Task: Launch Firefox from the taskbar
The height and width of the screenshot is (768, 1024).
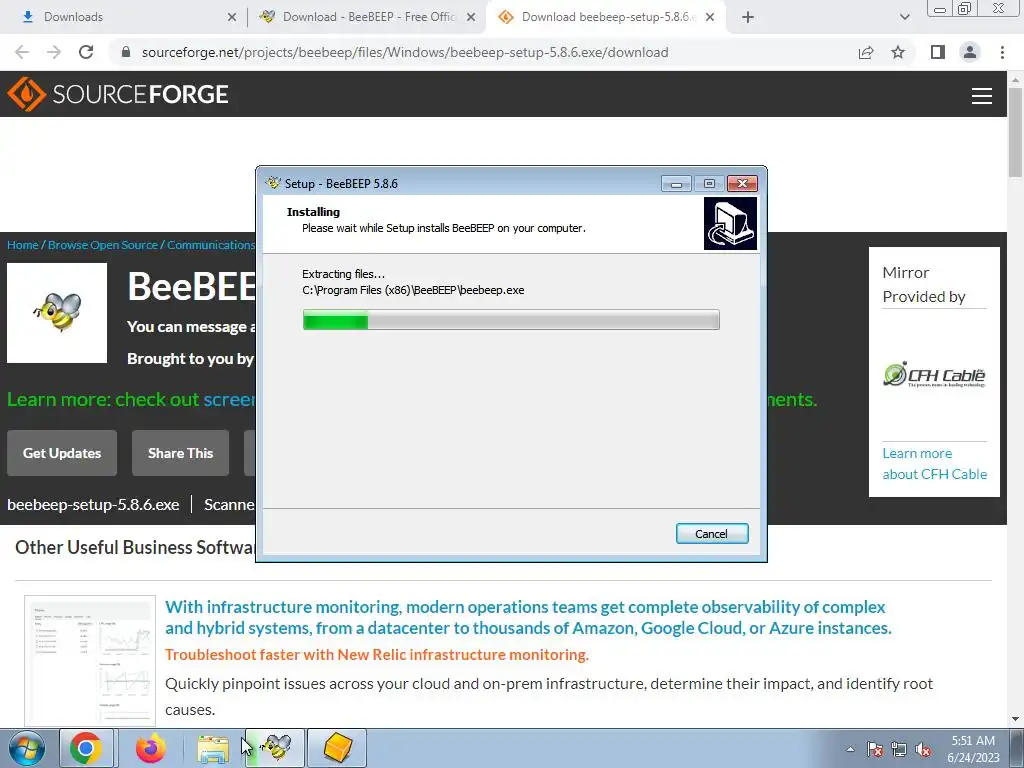Action: pyautogui.click(x=150, y=748)
